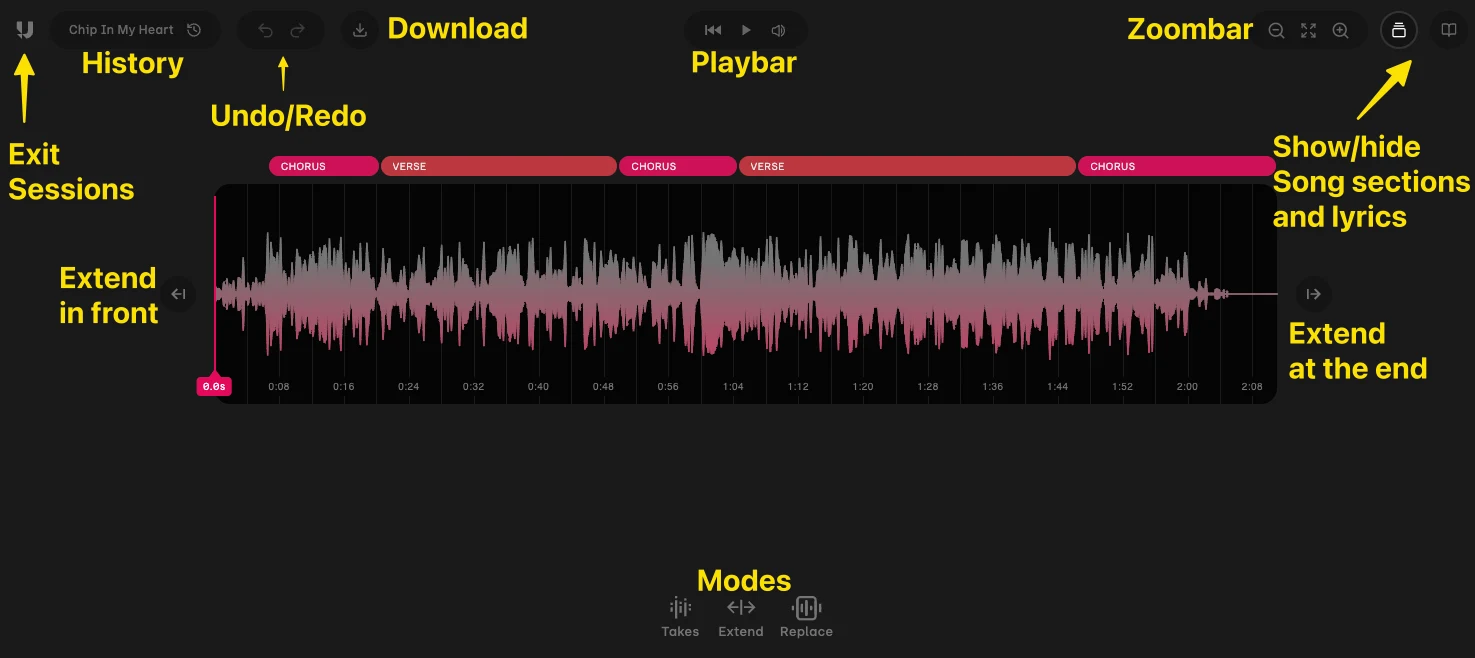Open the book icon panel at top right
This screenshot has height=658, width=1475.
point(1448,30)
